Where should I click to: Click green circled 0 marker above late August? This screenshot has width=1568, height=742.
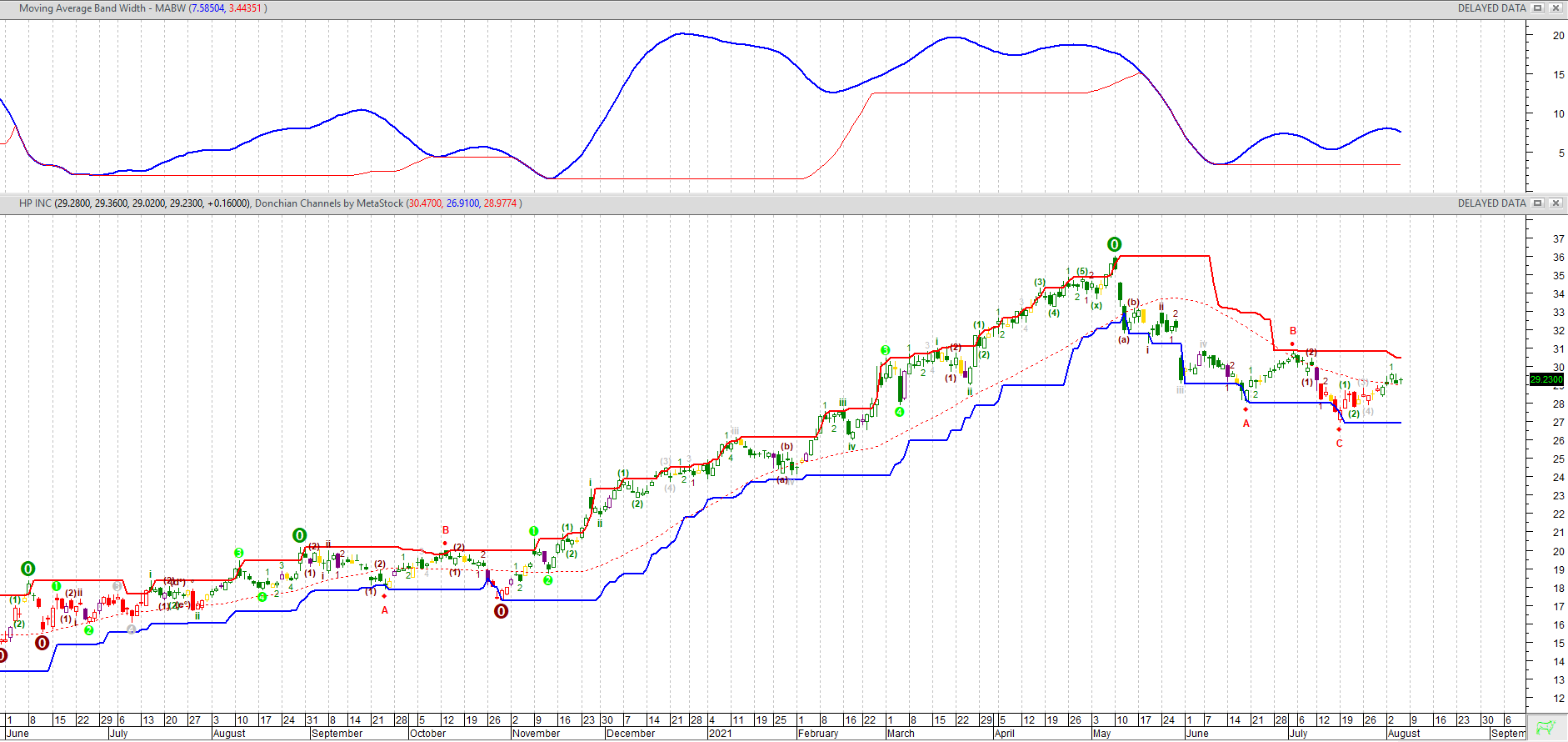click(x=299, y=535)
